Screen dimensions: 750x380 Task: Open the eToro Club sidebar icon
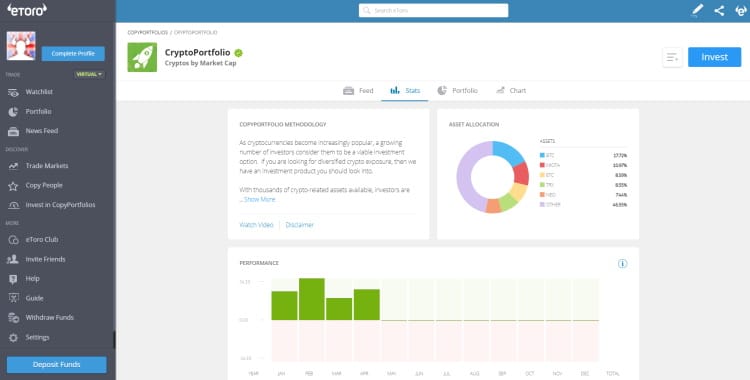(13, 240)
